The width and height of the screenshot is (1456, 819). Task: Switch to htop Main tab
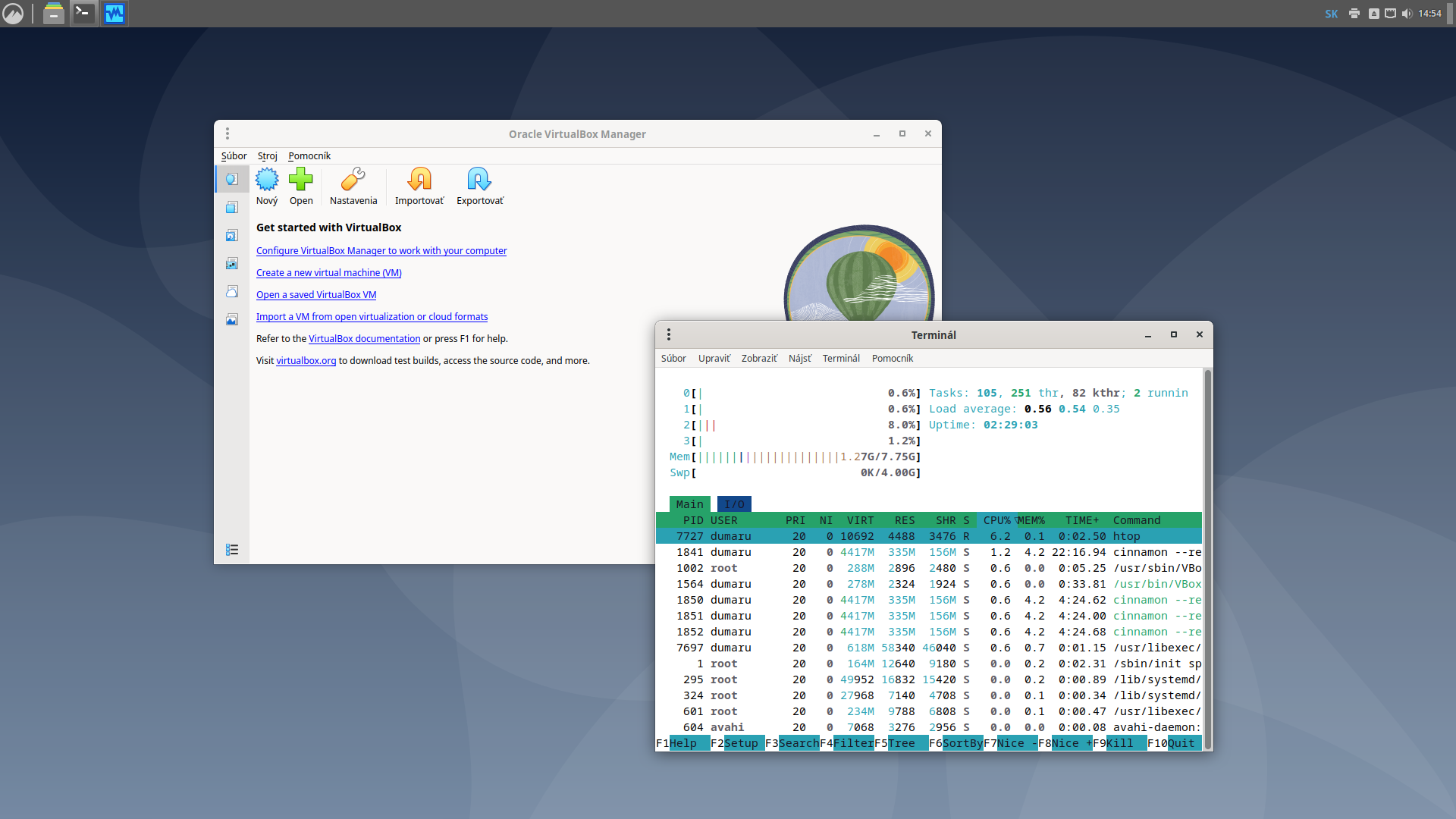(690, 504)
